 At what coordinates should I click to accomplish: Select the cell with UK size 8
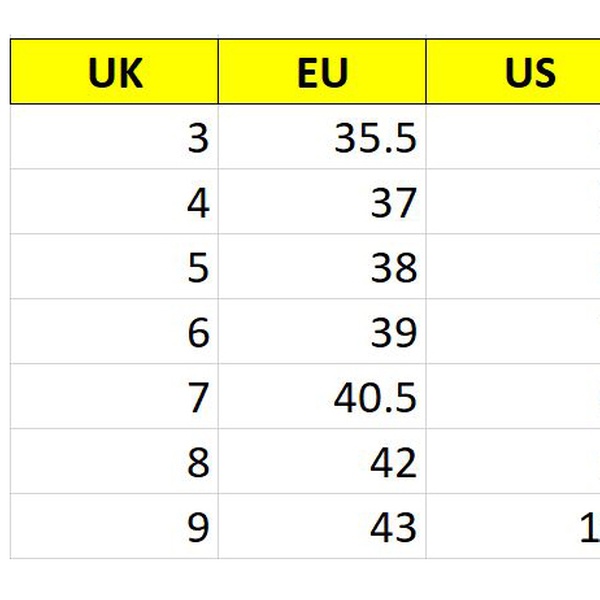click(114, 462)
